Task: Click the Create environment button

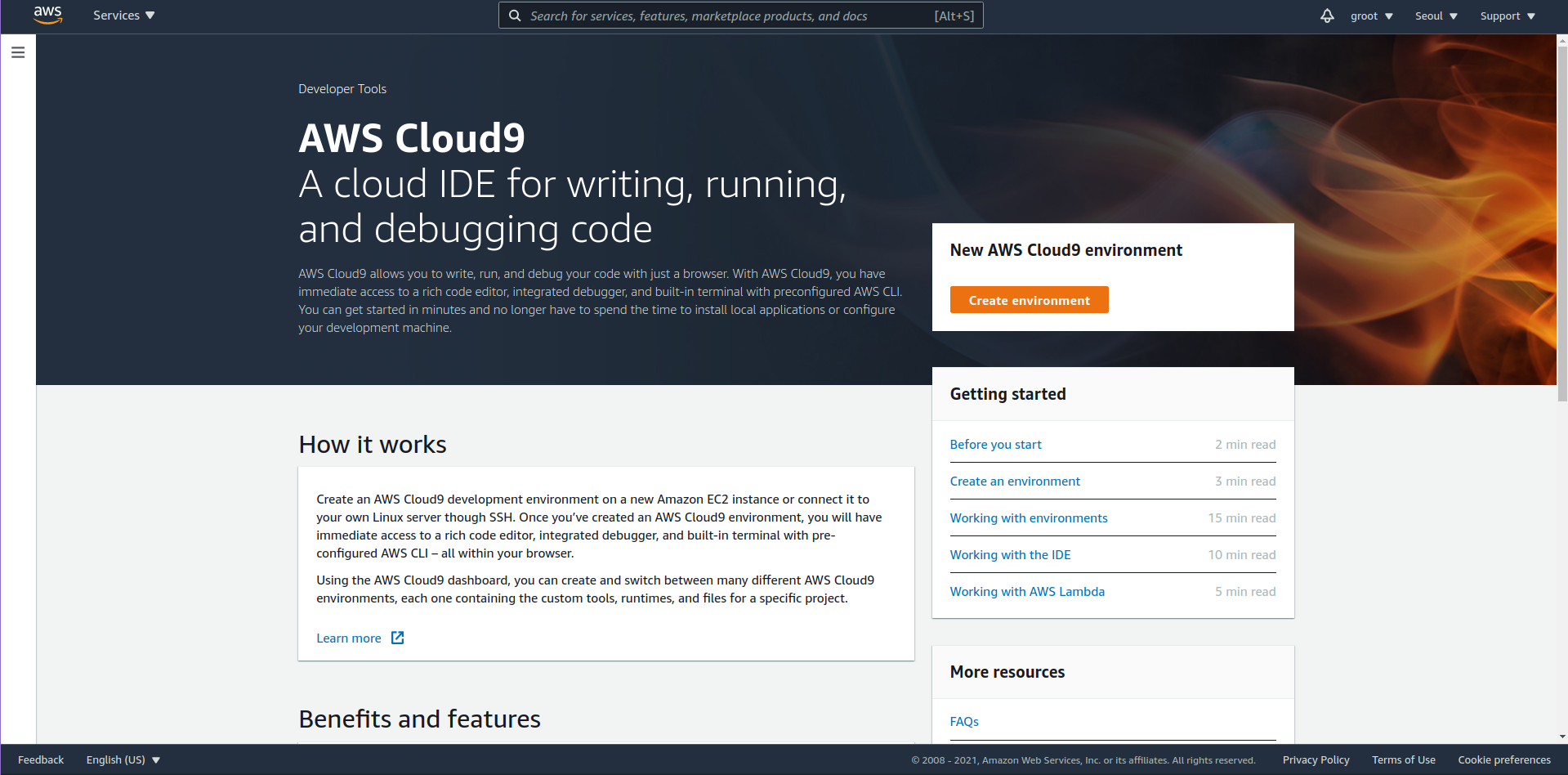Action: (x=1029, y=300)
